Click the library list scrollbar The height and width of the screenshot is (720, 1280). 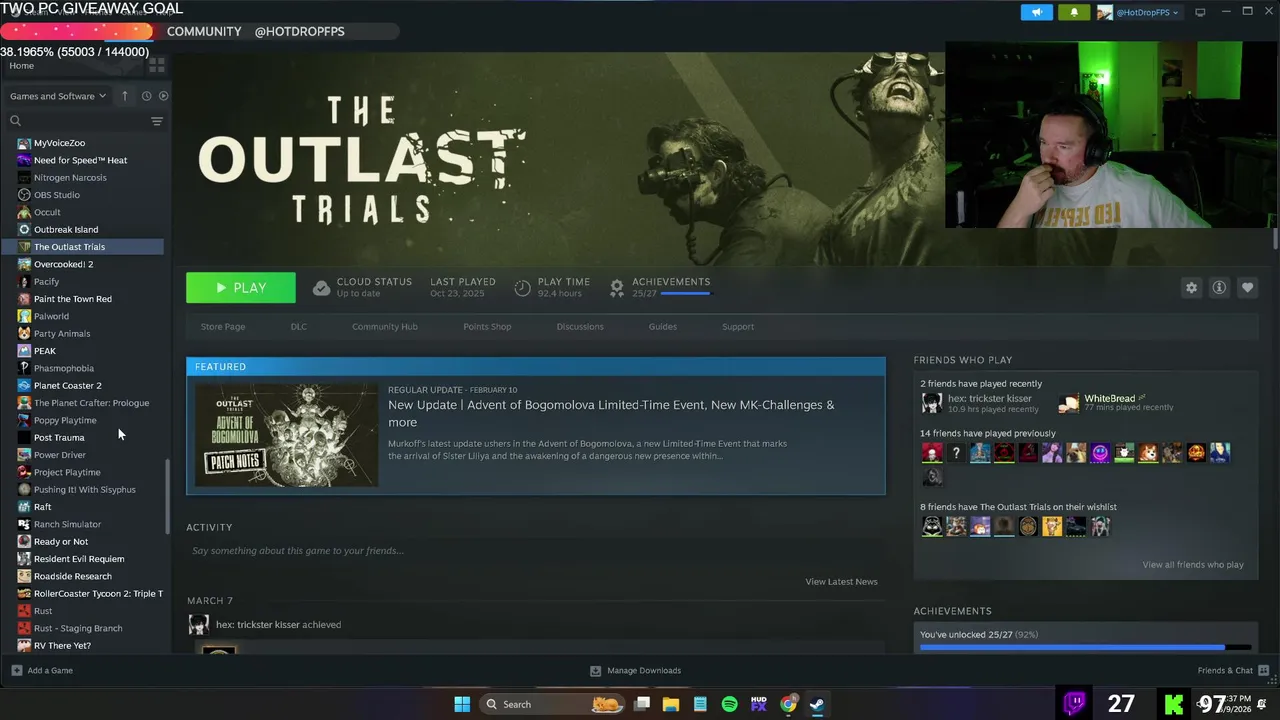click(x=167, y=496)
